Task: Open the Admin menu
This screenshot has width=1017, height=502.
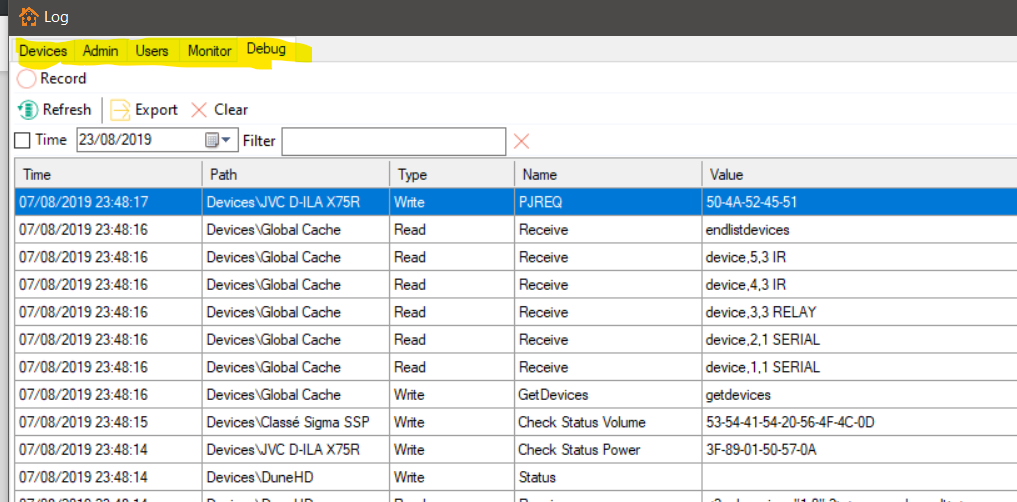Action: coord(100,51)
